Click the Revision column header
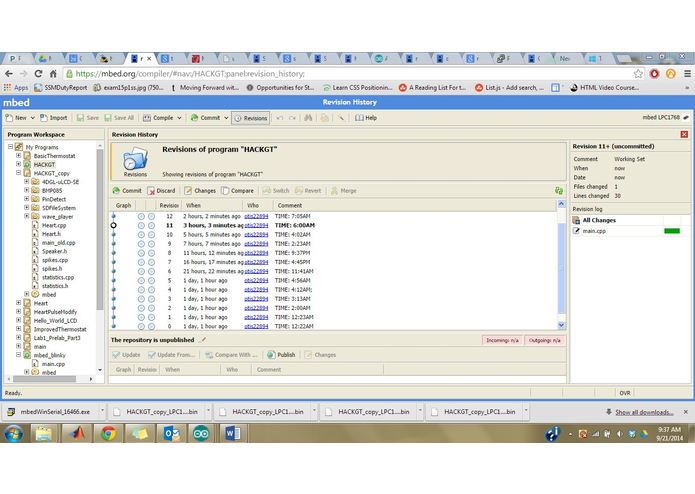Image resolution: width=695 pixels, height=494 pixels. tap(168, 206)
